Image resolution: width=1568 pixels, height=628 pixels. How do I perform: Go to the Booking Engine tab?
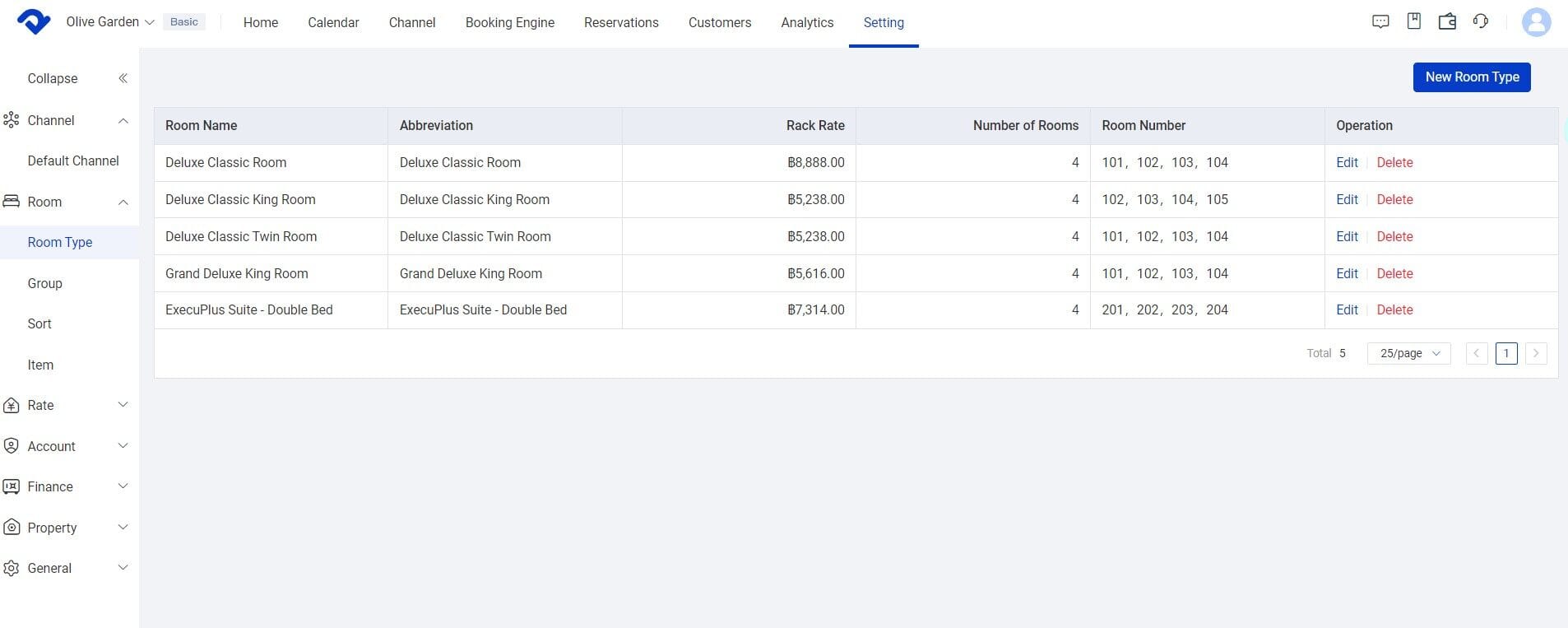tap(509, 22)
